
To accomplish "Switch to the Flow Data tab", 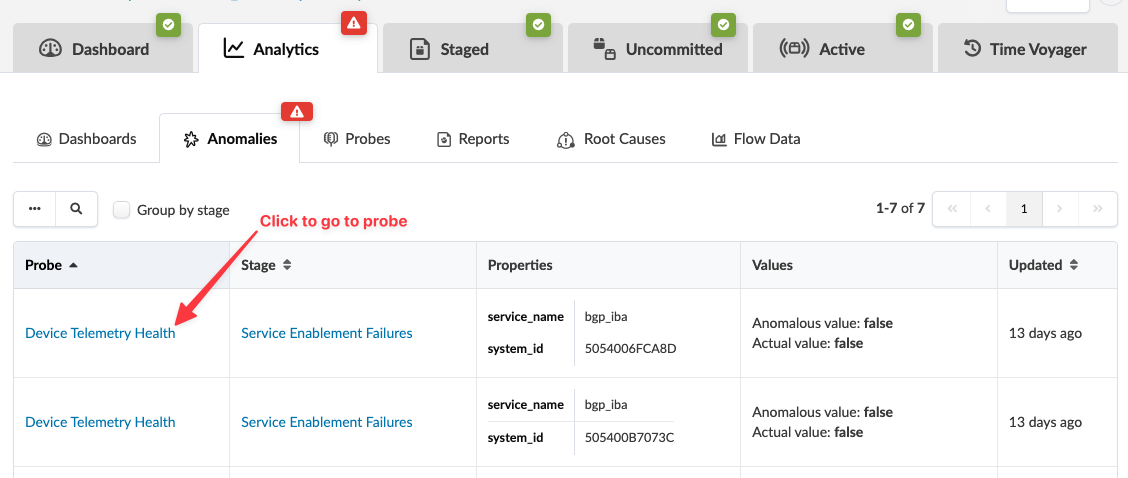I will (756, 139).
